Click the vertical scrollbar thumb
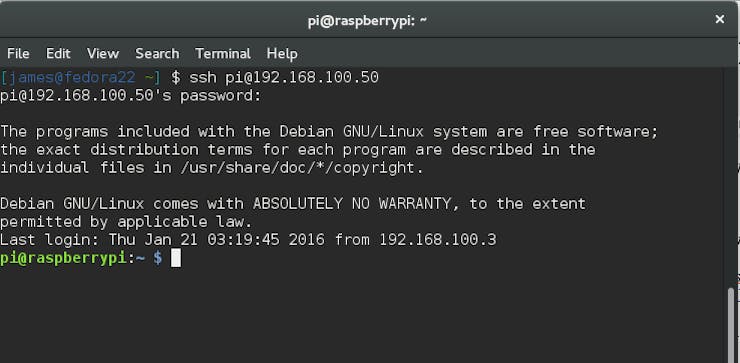Screen dimensions: 740x363 [731, 325]
